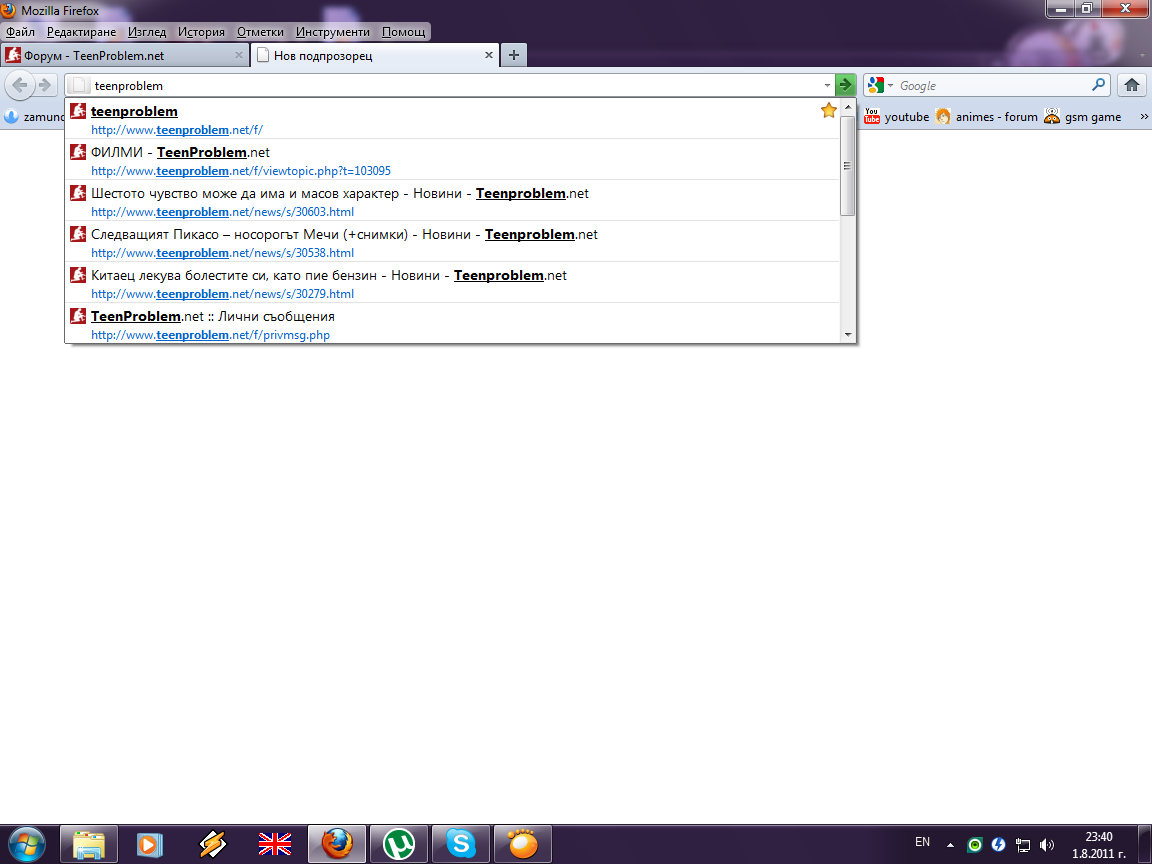Viewport: 1152px width, 864px height.
Task: Click the suggestion list scroll-down arrow
Action: [848, 334]
